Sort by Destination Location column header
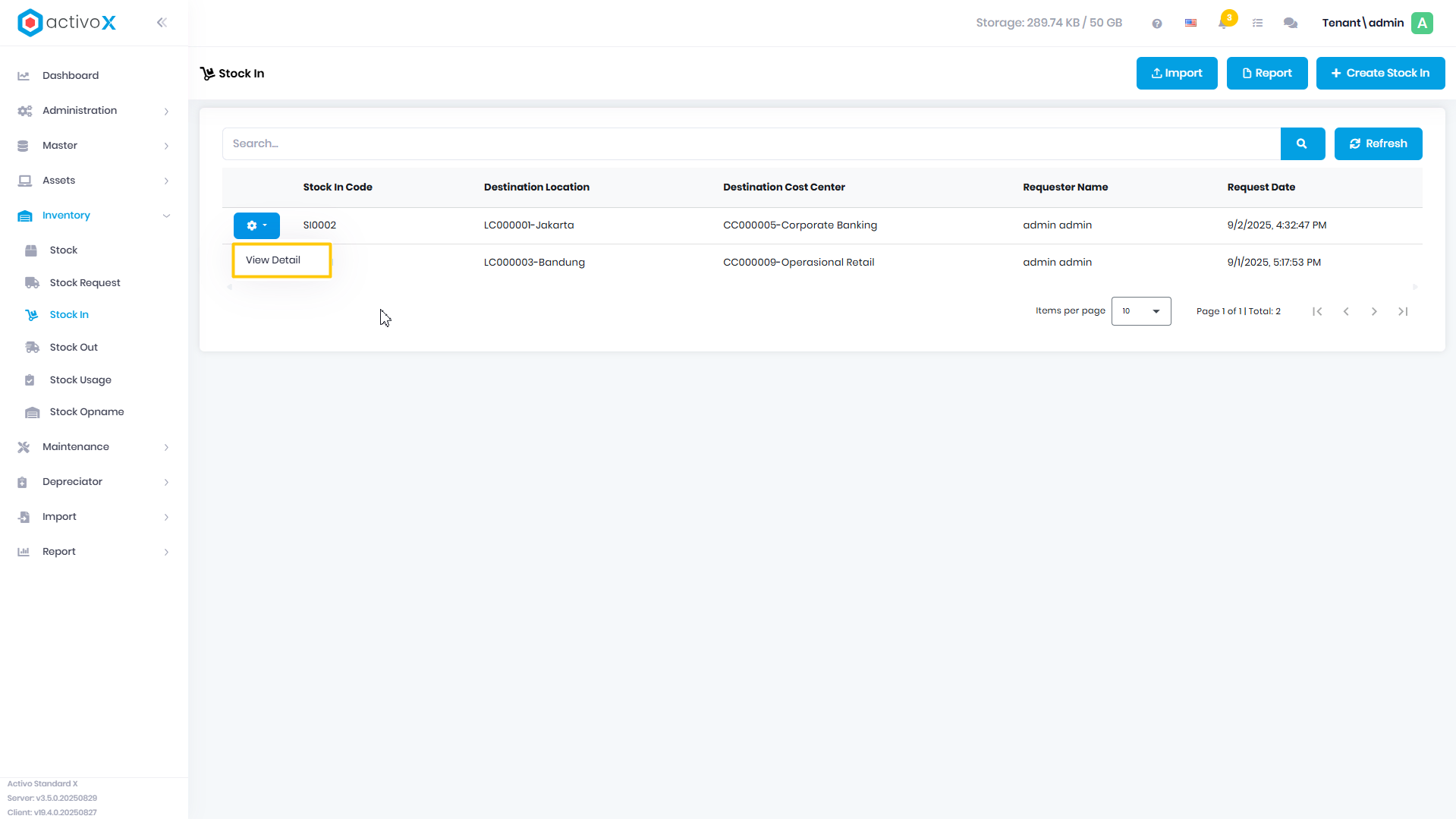 536,187
